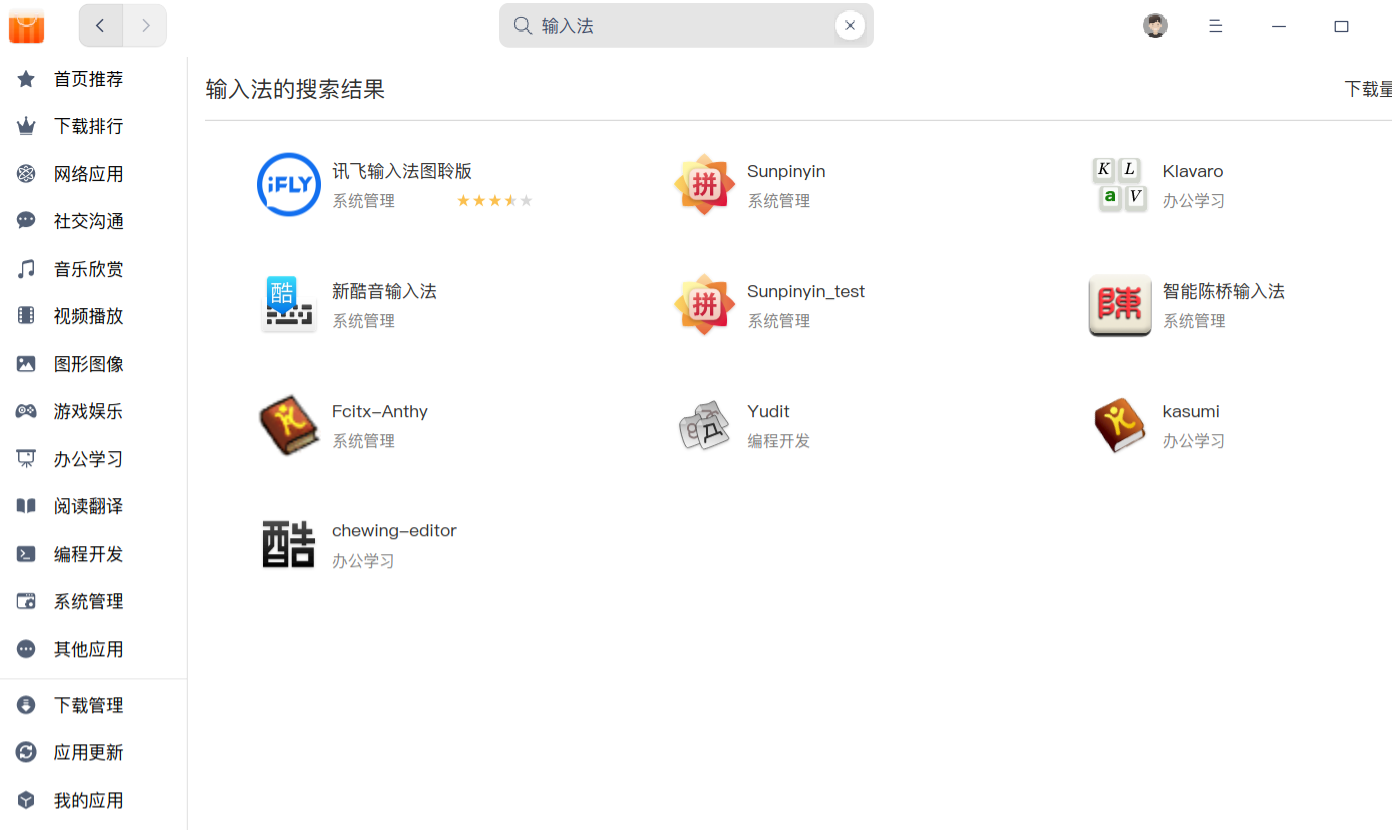The width and height of the screenshot is (1392, 830).
Task: Open the Yudit app icon
Action: click(705, 425)
